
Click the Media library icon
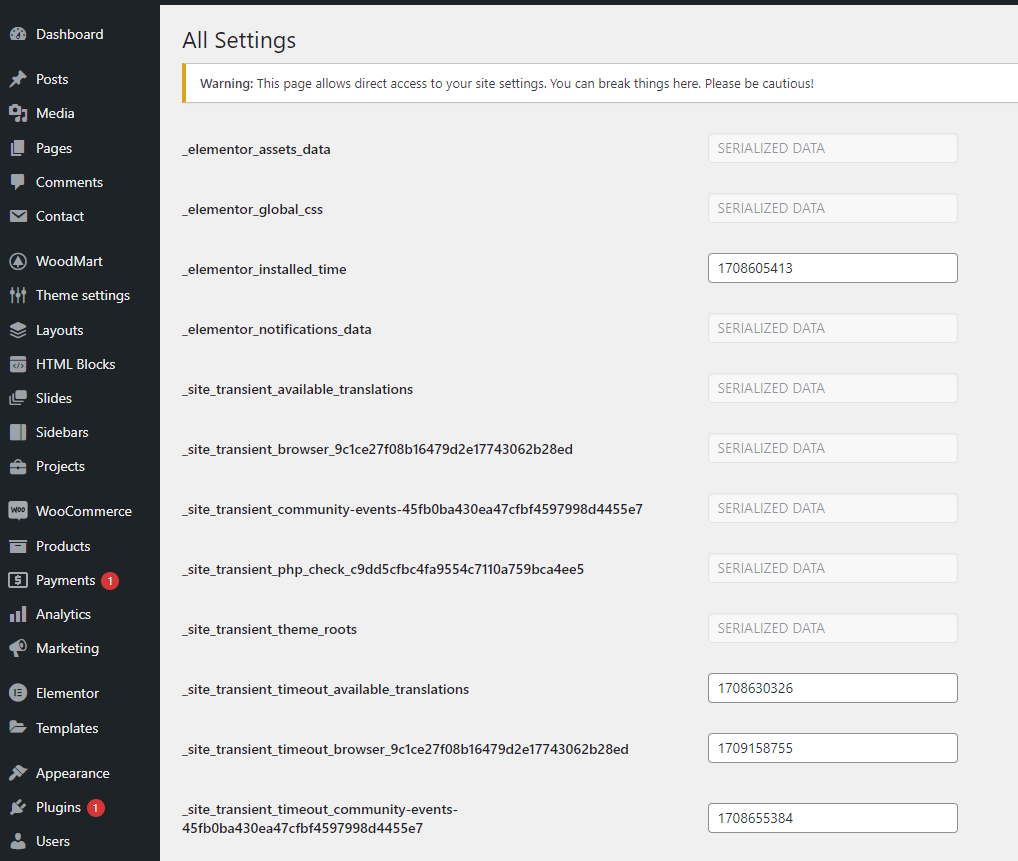[18, 113]
